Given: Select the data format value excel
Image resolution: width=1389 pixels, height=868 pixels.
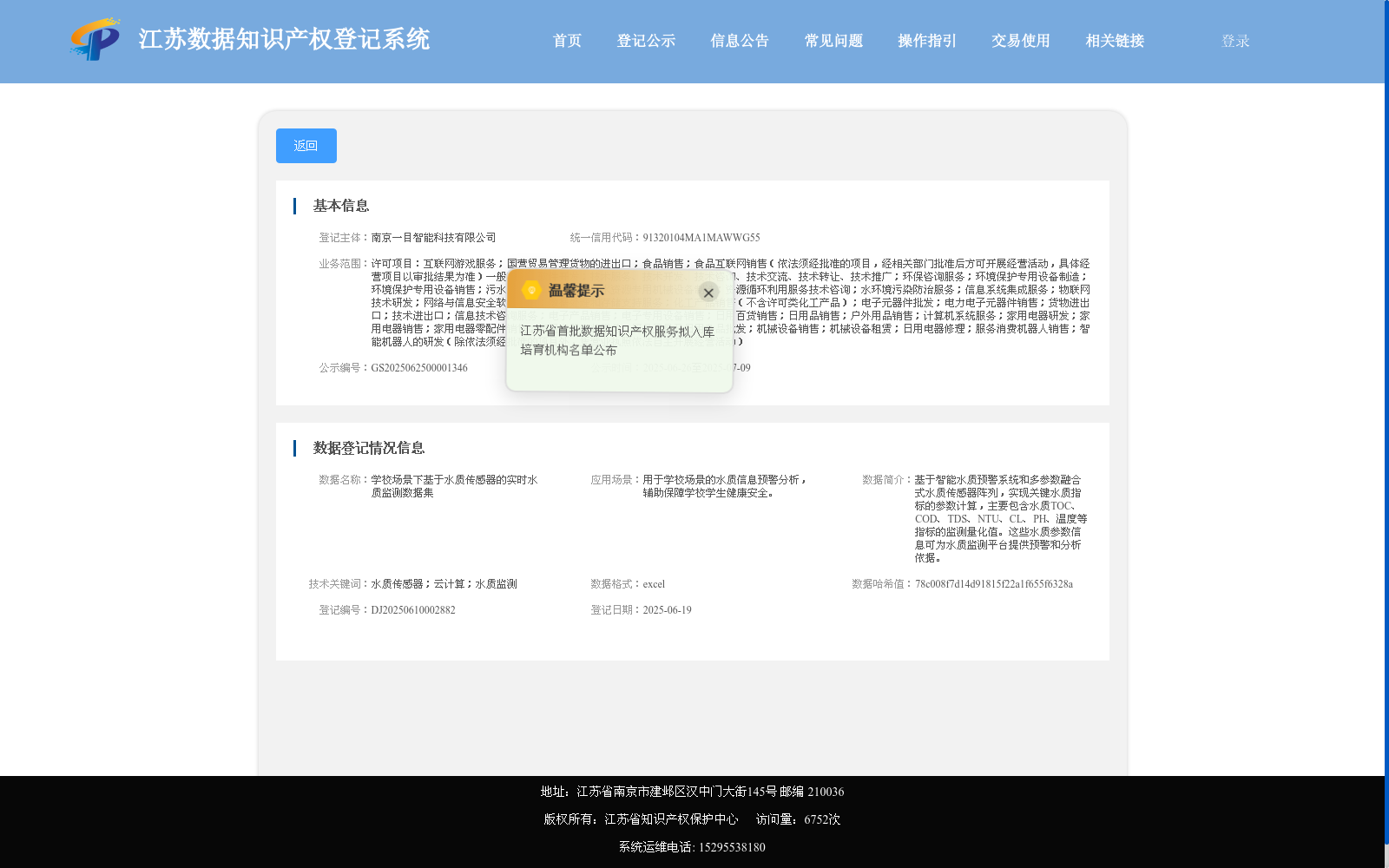Looking at the screenshot, I should click(654, 583).
